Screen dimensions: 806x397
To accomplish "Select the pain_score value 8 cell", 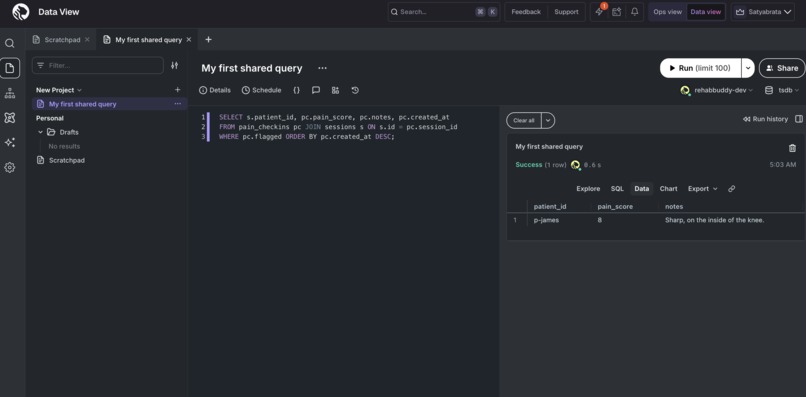I will (599, 220).
